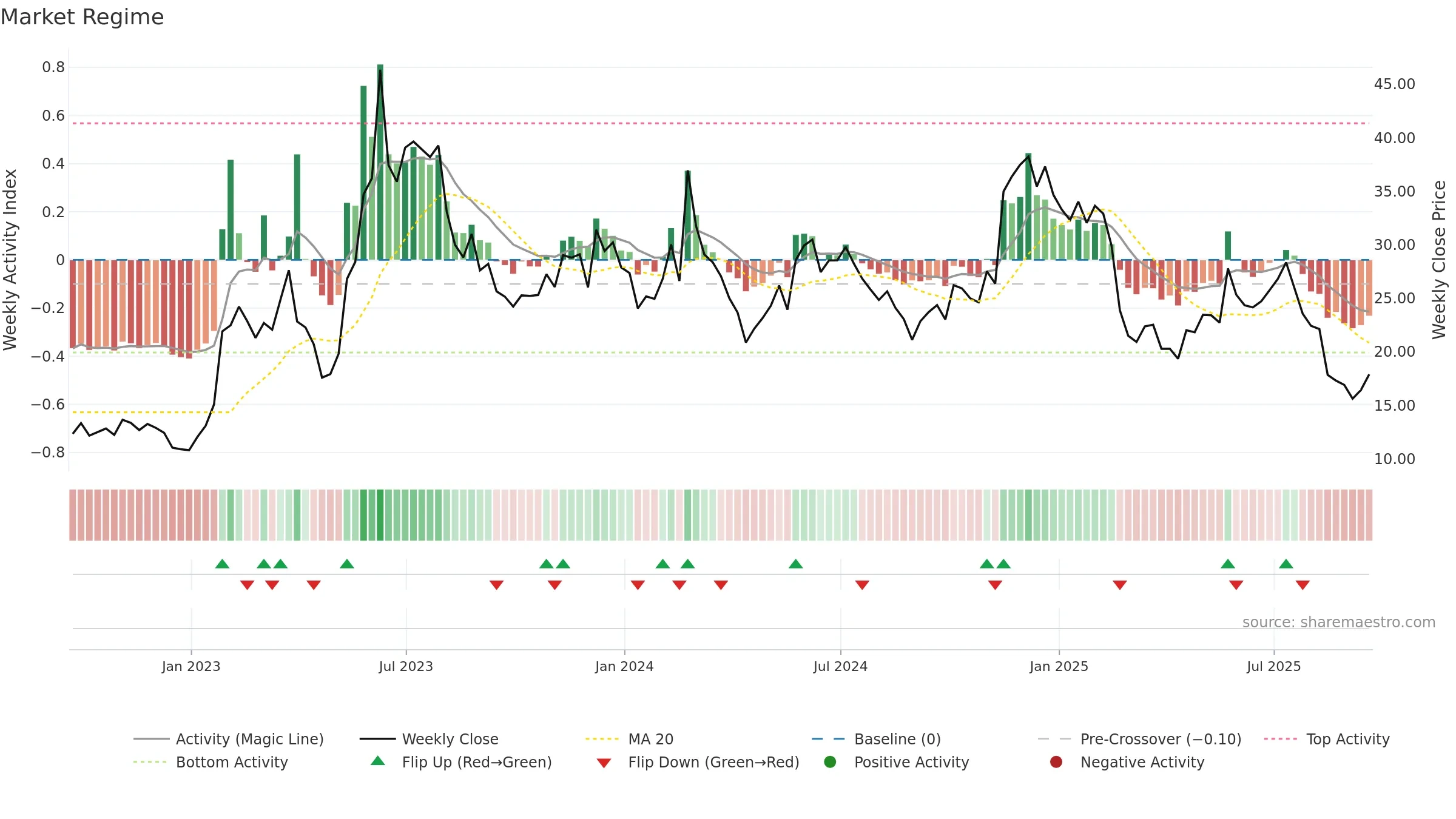Click the −0.4 tick on the left axis
The height and width of the screenshot is (819, 1456).
(48, 356)
